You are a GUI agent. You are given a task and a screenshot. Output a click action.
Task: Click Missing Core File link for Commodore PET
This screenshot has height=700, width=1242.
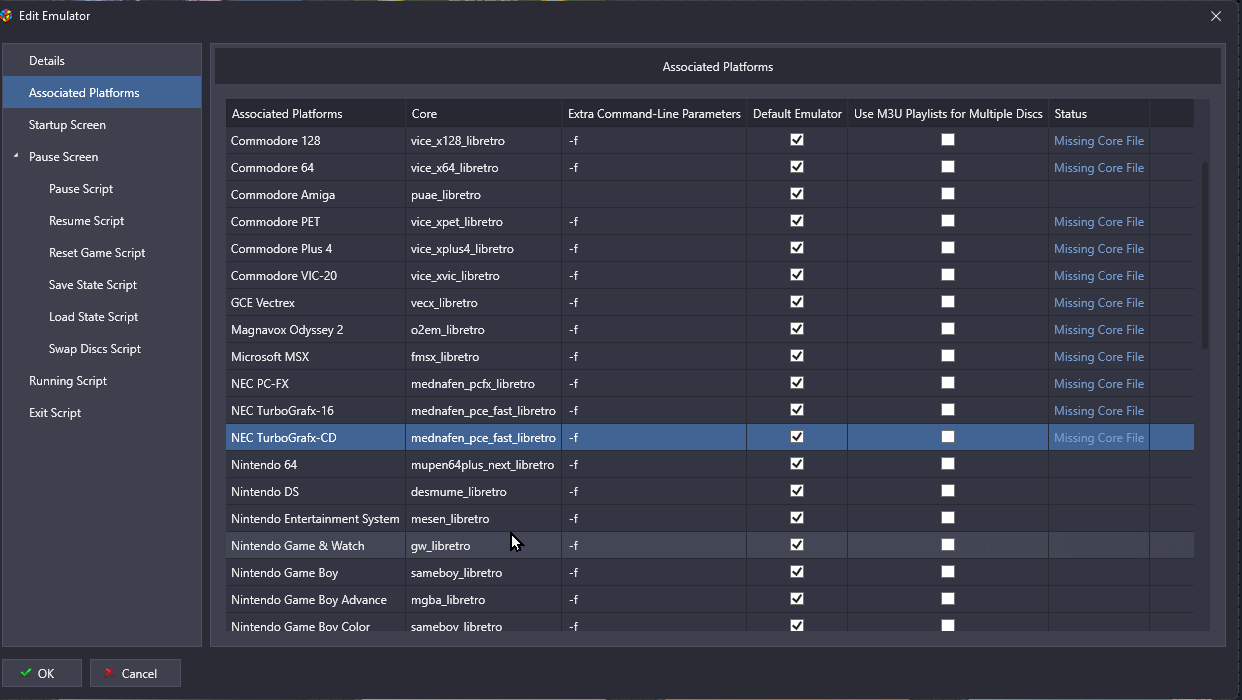pyautogui.click(x=1099, y=222)
